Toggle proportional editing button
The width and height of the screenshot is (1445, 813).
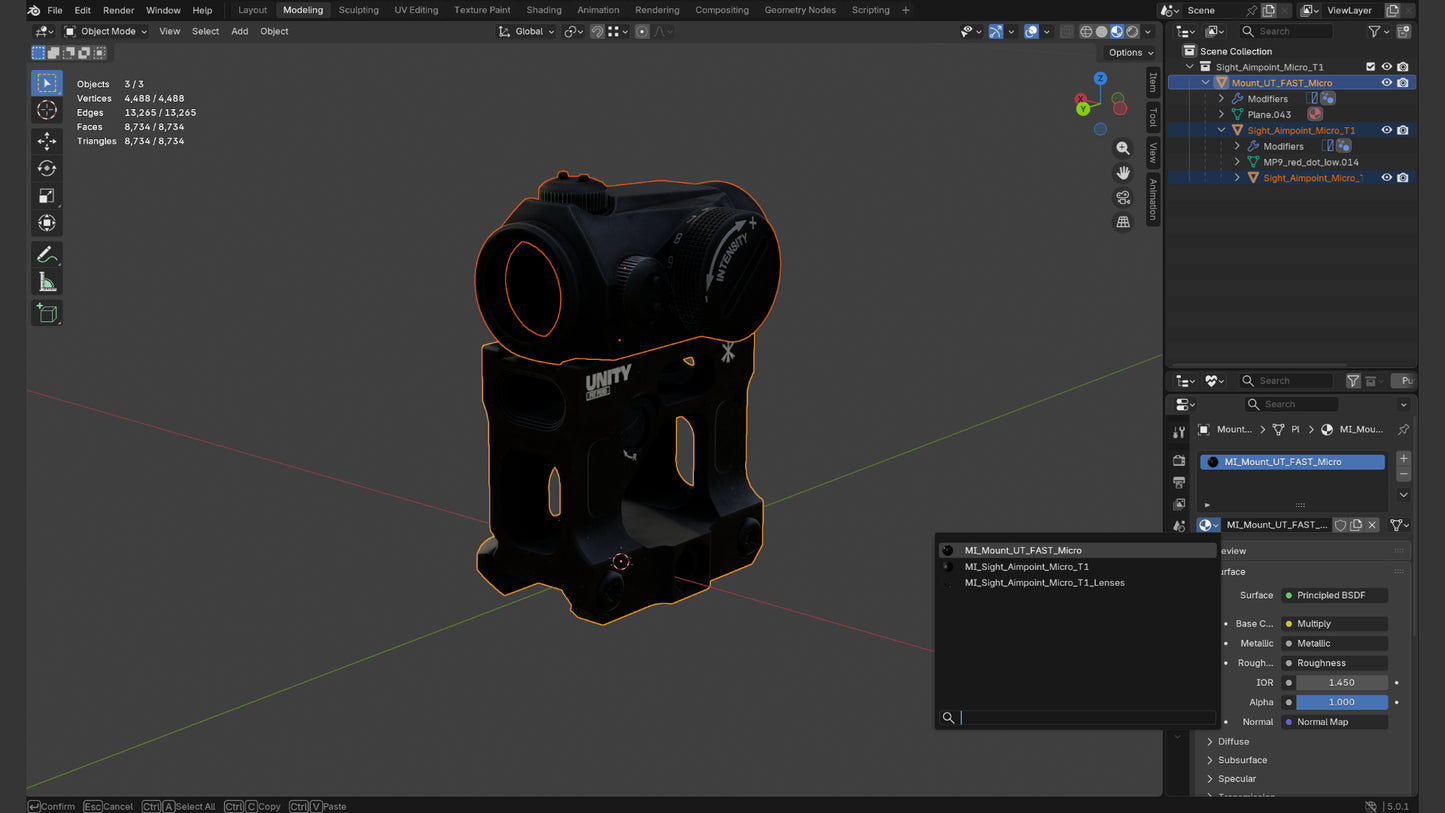642,31
